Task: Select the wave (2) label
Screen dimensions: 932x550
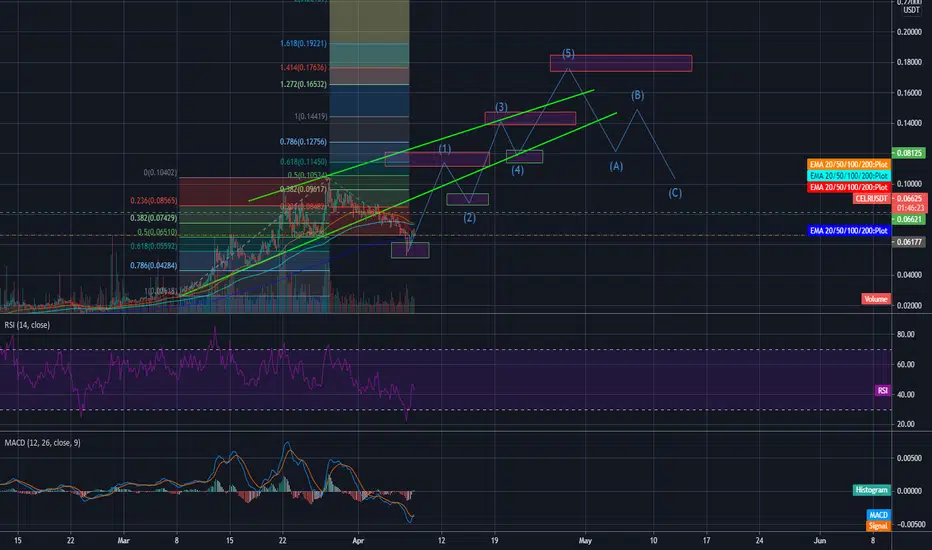Action: pos(470,218)
